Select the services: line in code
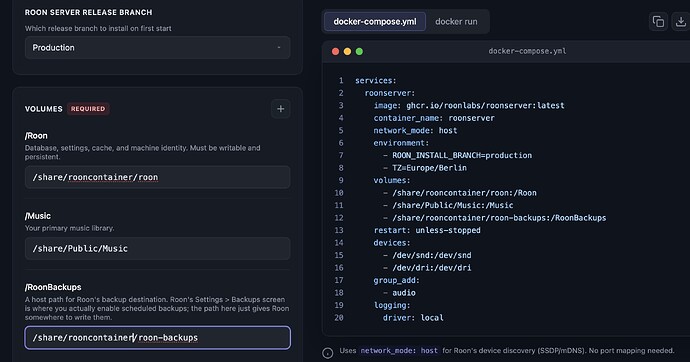 point(376,80)
